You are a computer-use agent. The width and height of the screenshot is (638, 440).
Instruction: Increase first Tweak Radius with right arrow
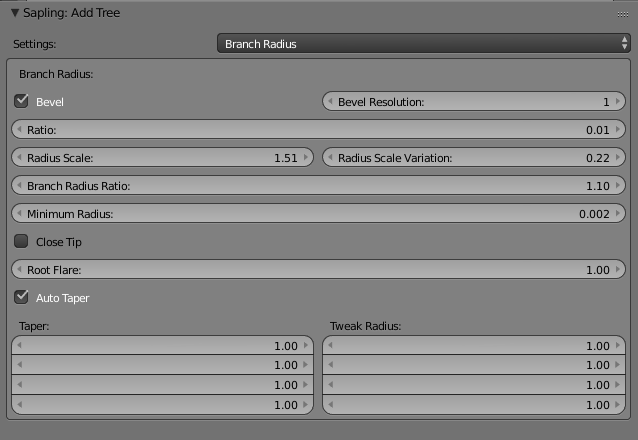pyautogui.click(x=618, y=345)
